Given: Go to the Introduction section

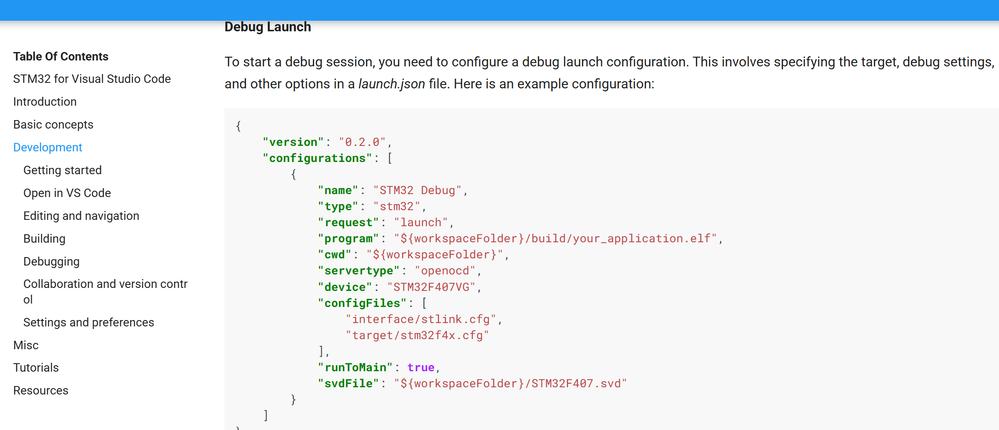Looking at the screenshot, I should point(45,102).
